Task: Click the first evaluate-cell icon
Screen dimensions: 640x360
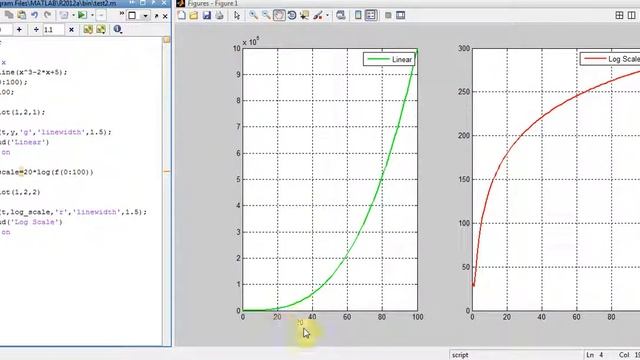Action: 88,29
